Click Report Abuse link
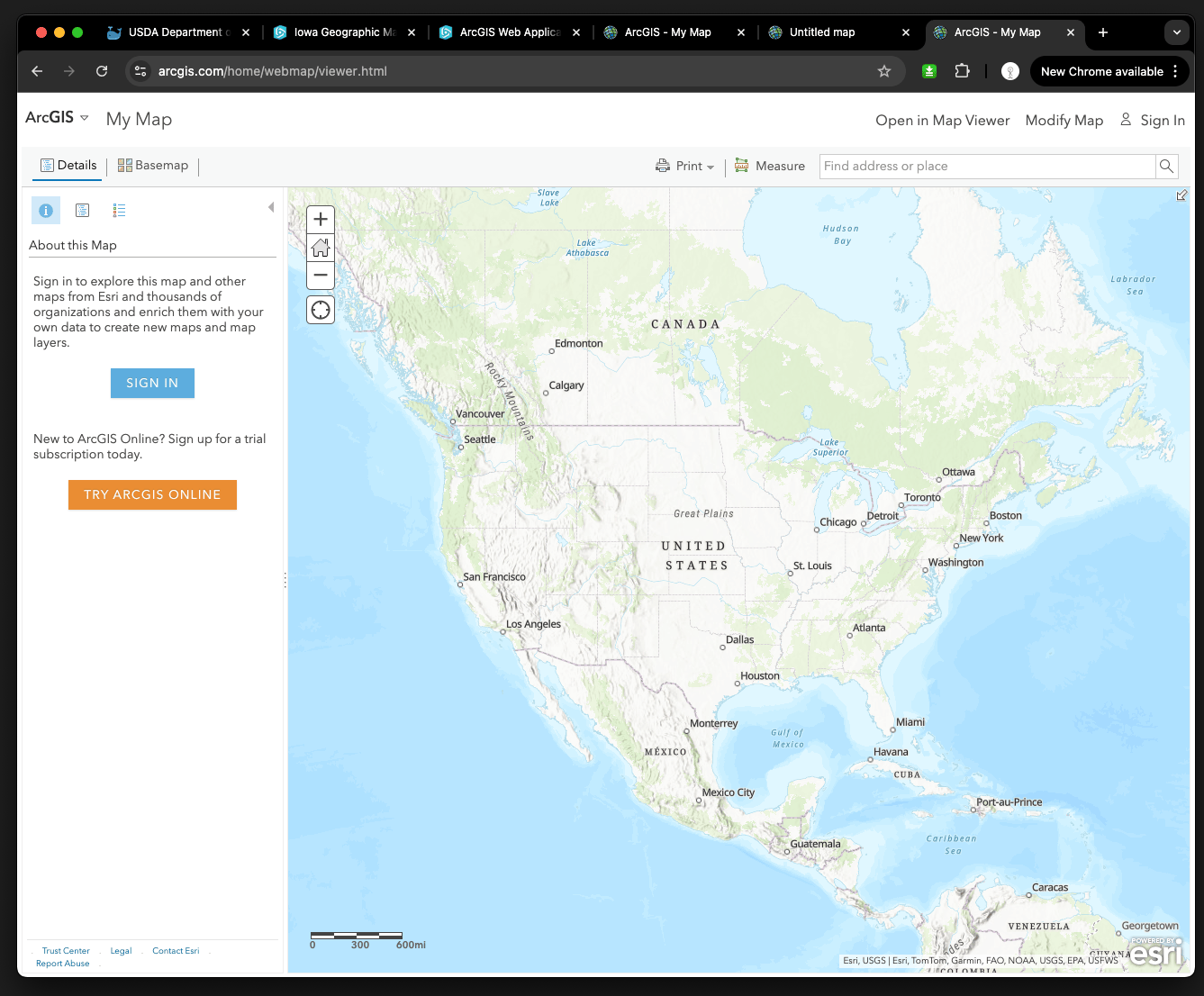The image size is (1204, 996). coord(63,964)
